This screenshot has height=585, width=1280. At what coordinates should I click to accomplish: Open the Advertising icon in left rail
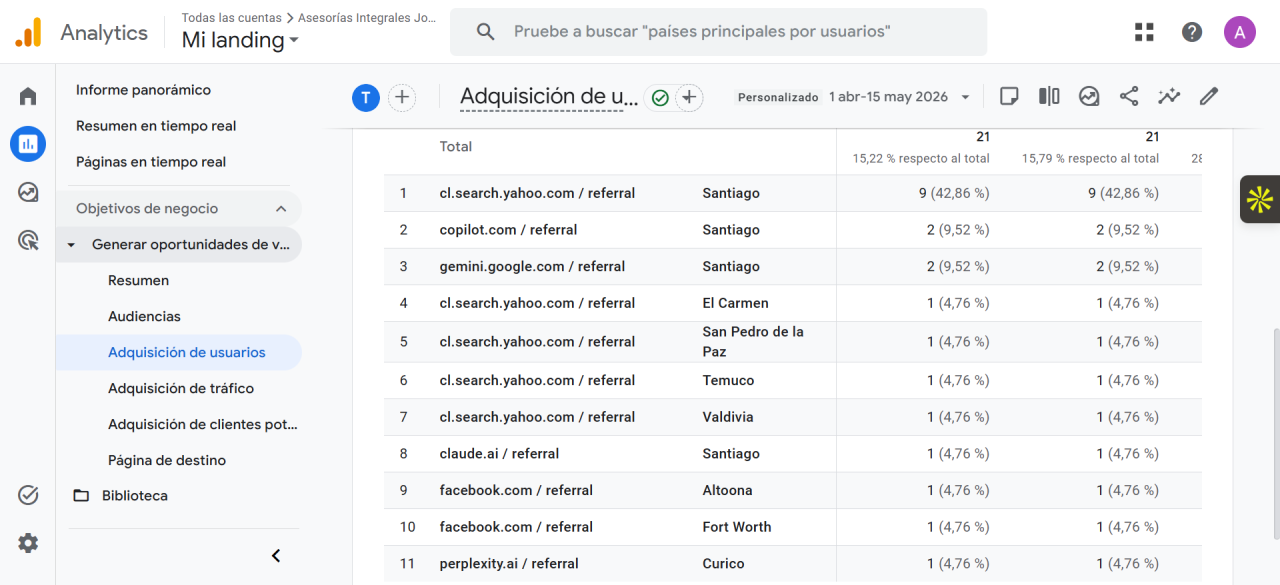point(28,240)
